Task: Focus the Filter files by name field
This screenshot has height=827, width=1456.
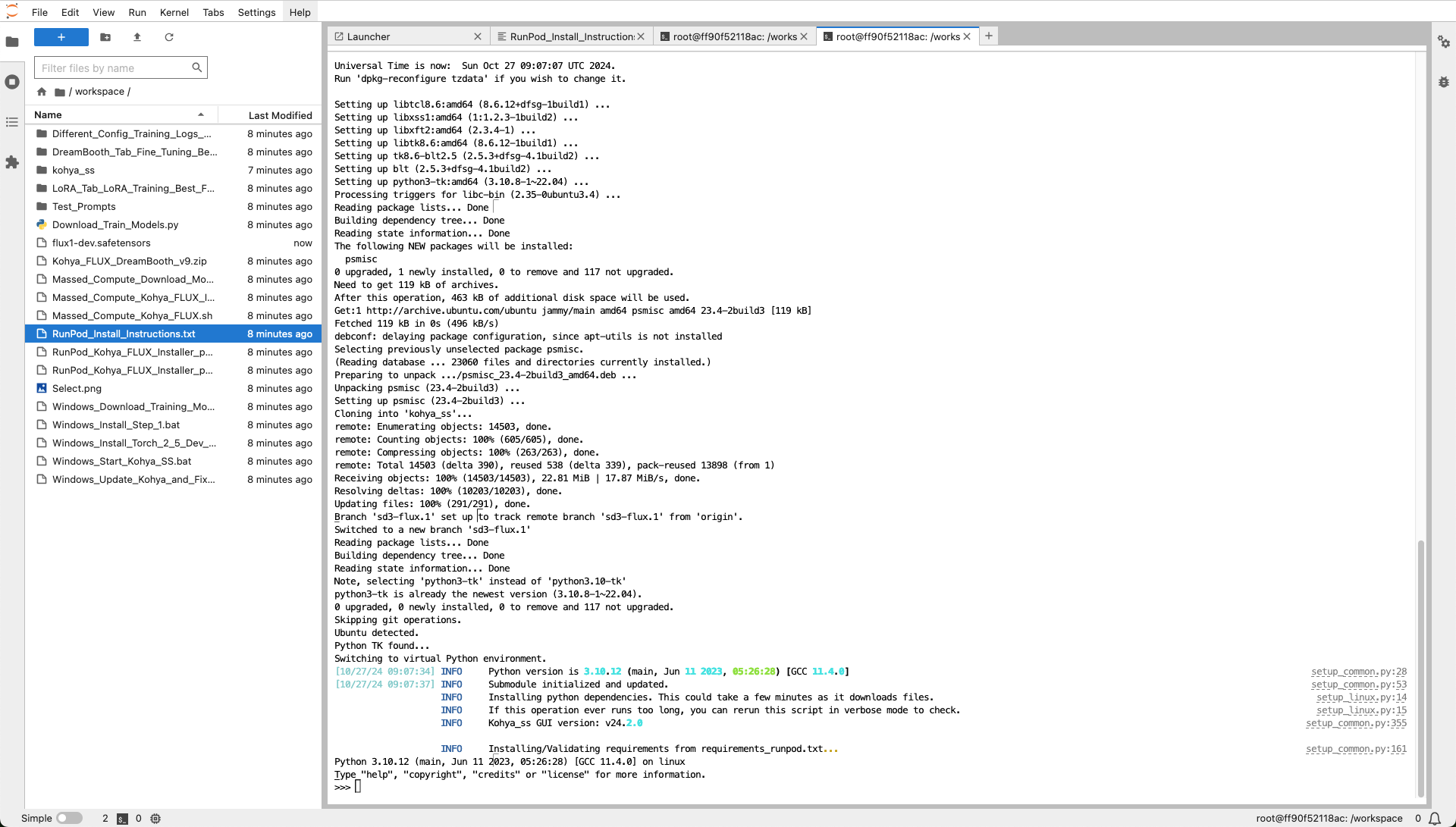Action: tap(114, 68)
